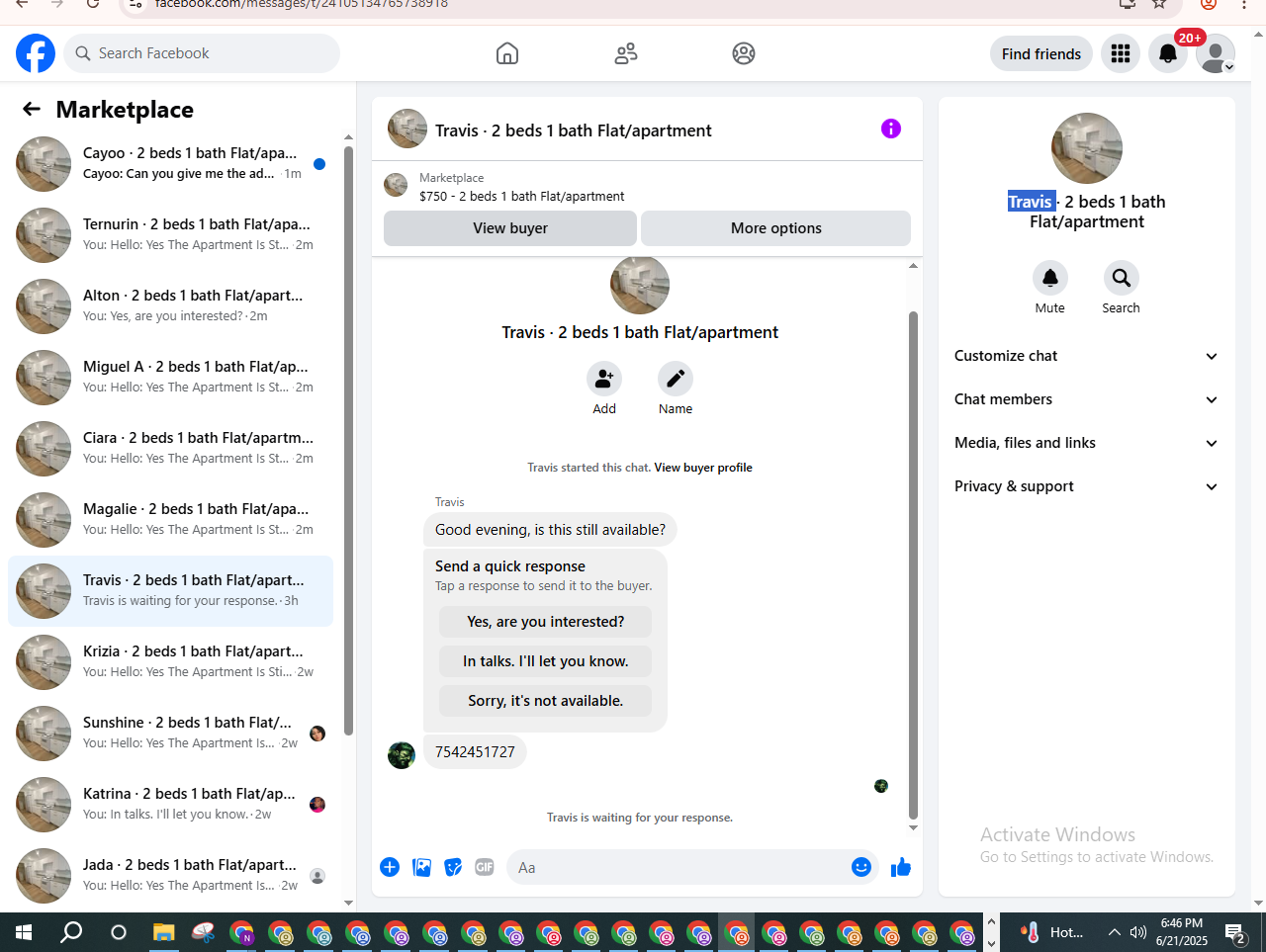Send quick reply 'In talks. I'll let you know.'
1266x952 pixels.
tap(545, 661)
